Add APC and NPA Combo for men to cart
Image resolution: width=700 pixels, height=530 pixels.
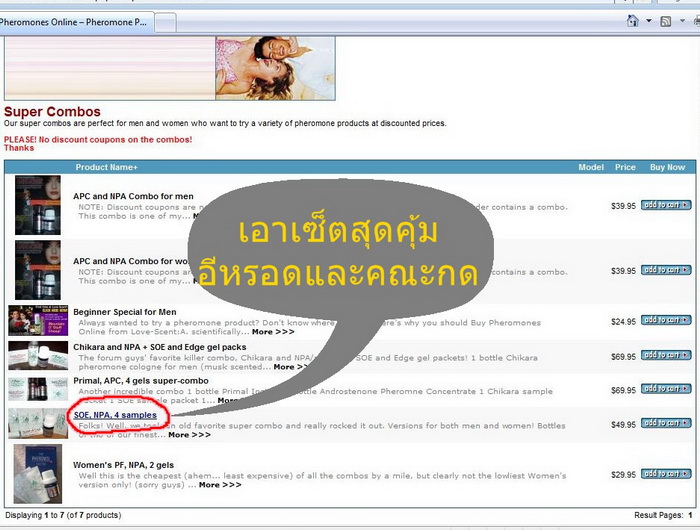coord(665,205)
